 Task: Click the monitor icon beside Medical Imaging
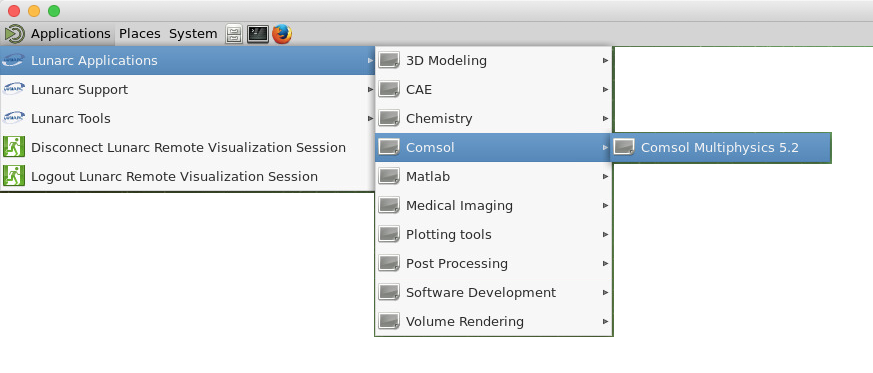[389, 205]
